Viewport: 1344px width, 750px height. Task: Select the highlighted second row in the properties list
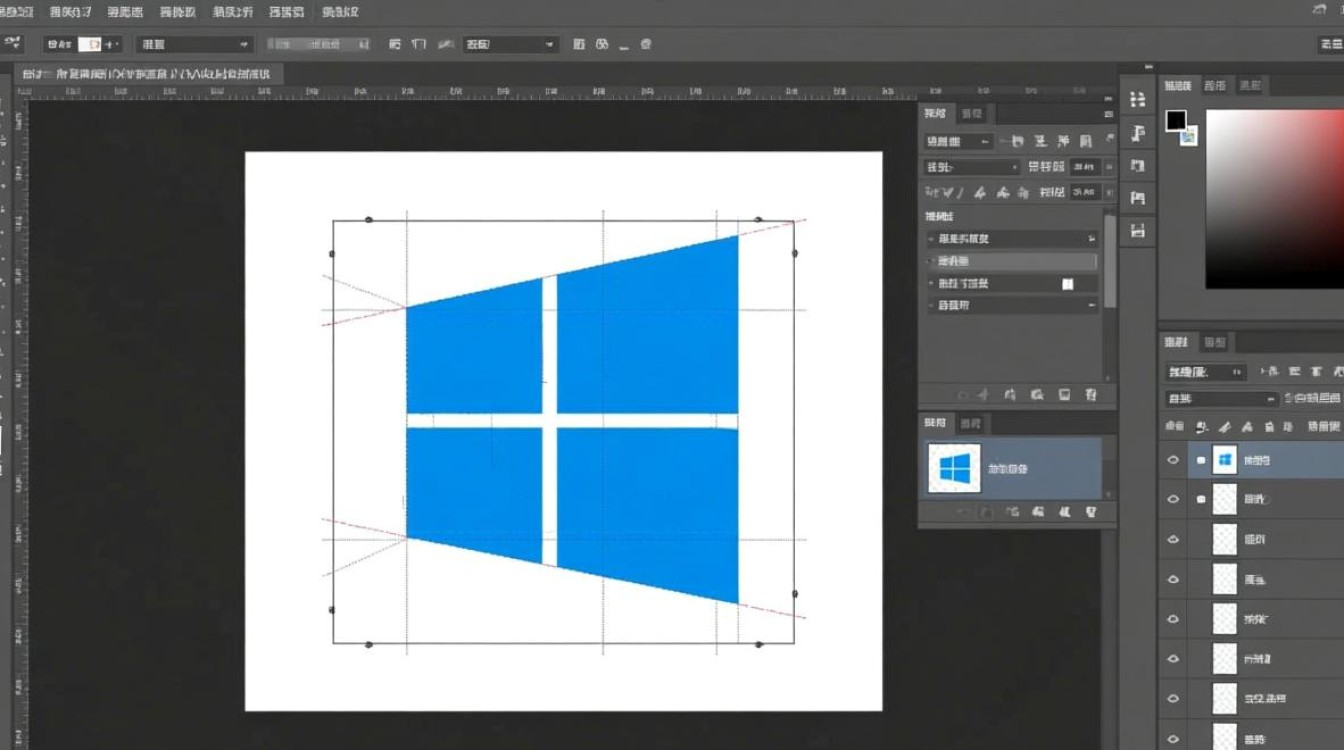click(1011, 261)
